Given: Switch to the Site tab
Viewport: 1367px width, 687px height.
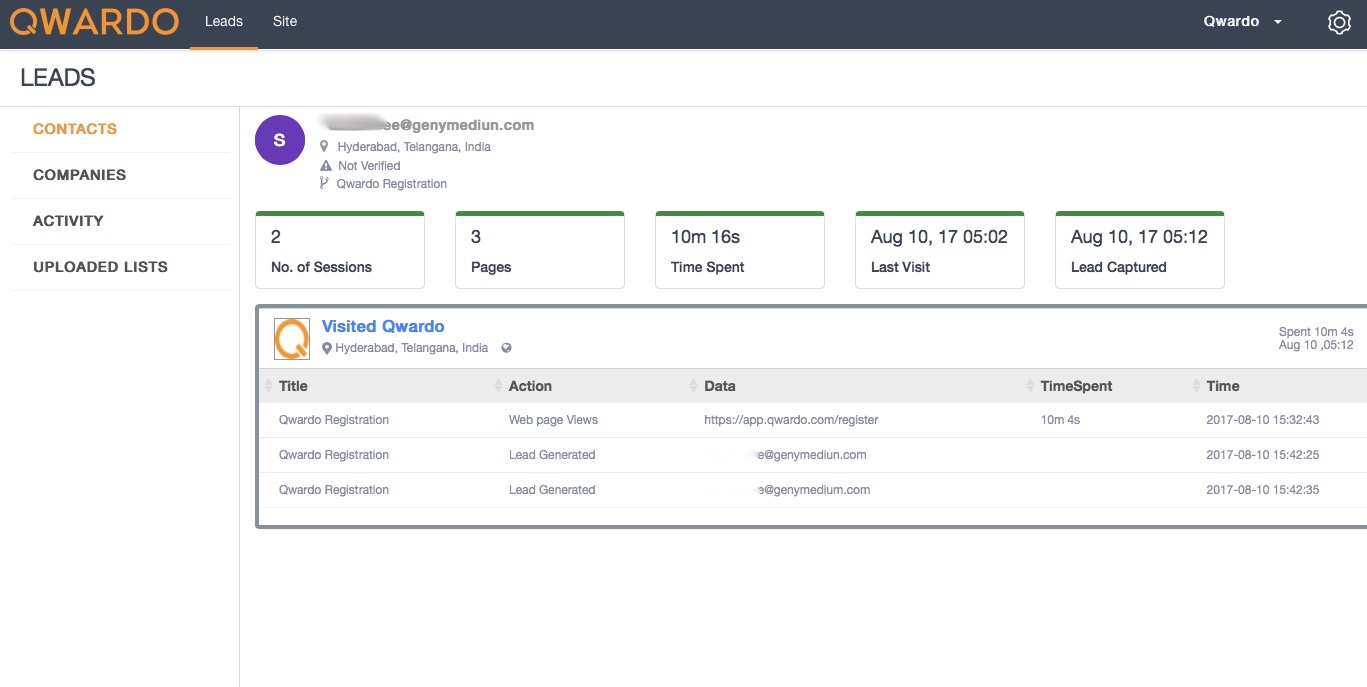Looking at the screenshot, I should pyautogui.click(x=285, y=21).
